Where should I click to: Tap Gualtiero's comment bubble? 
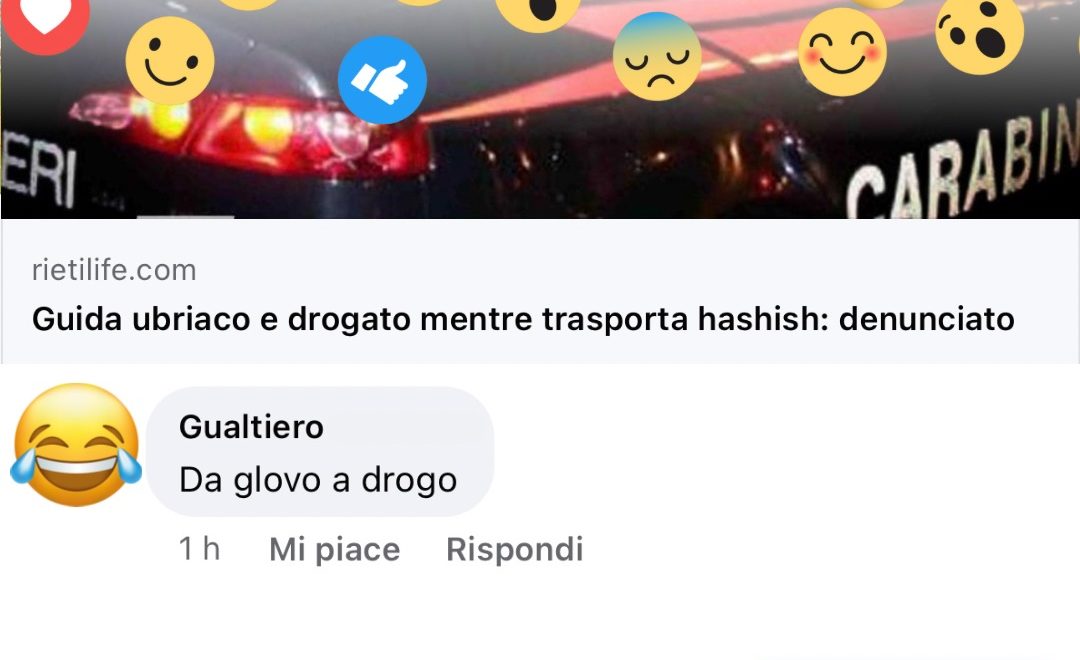click(x=320, y=451)
